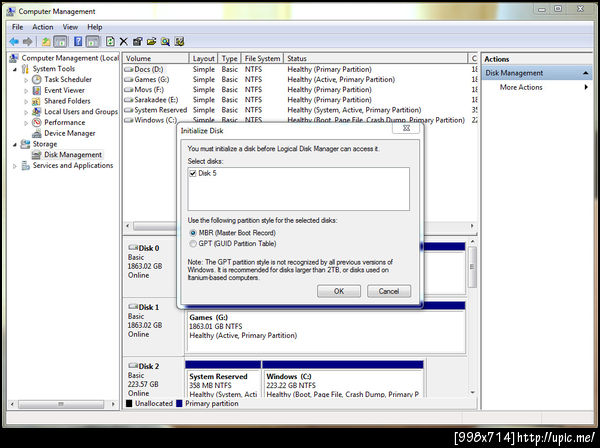The width and height of the screenshot is (600, 448).
Task: Click OK in Initialize Disk dialog
Action: click(x=339, y=291)
